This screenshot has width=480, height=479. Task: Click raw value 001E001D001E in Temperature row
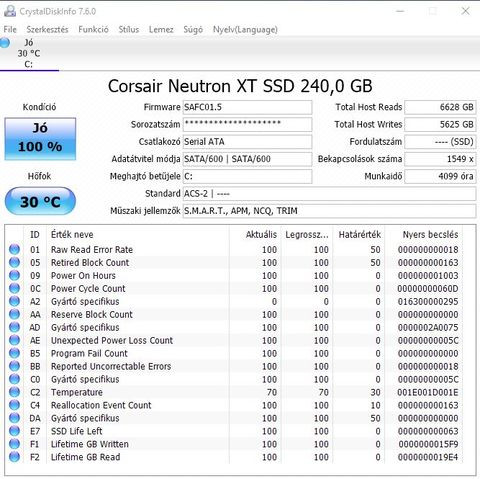(428, 392)
